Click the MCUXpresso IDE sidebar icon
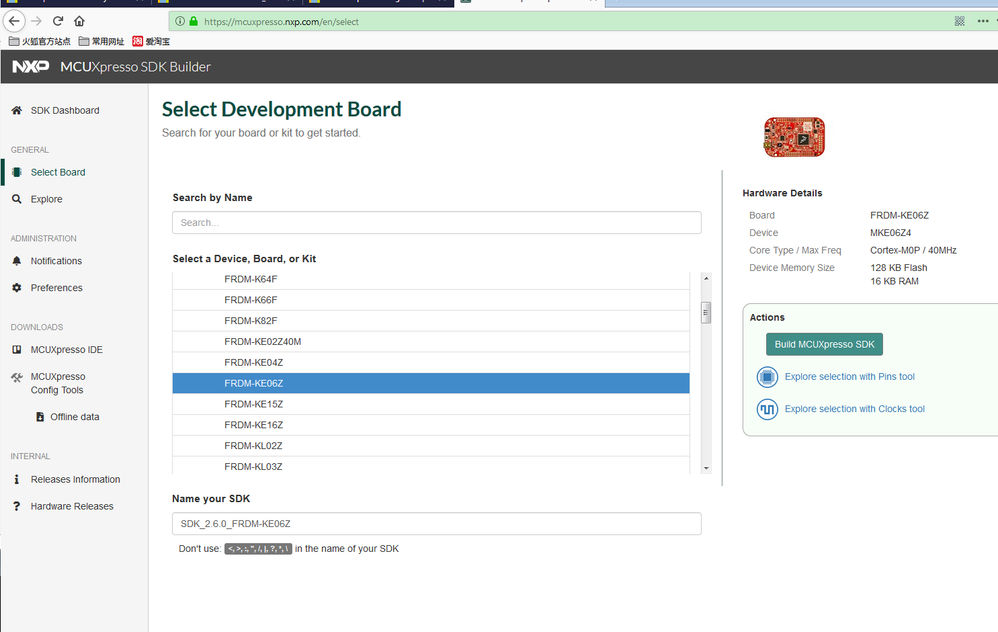This screenshot has width=998, height=632. coord(17,349)
